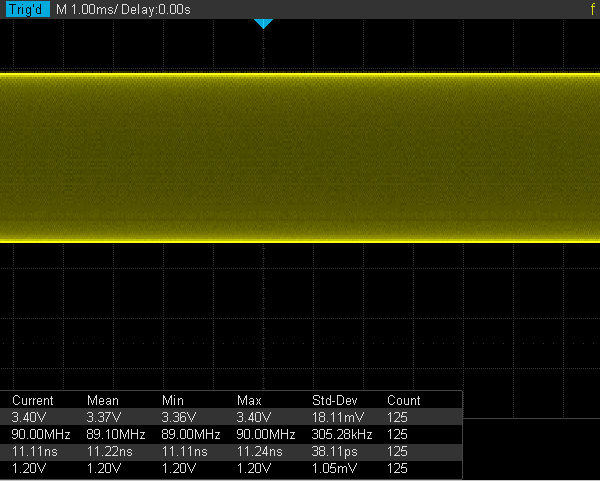Click the Mean column header

[x=103, y=400]
